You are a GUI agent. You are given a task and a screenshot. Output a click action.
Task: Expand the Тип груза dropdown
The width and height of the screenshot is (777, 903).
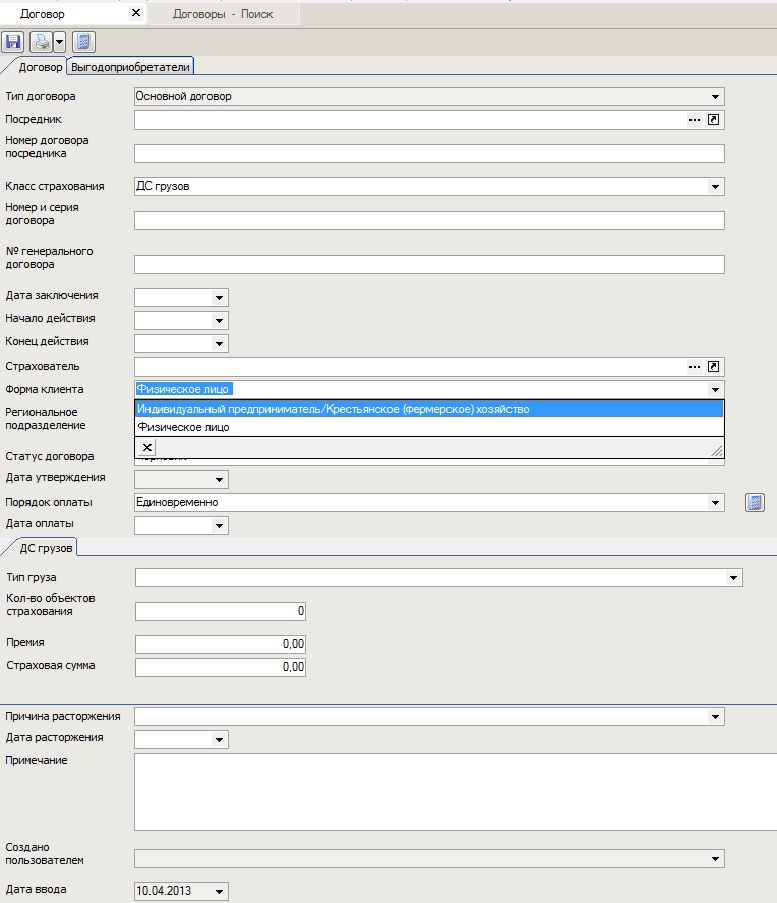733,578
